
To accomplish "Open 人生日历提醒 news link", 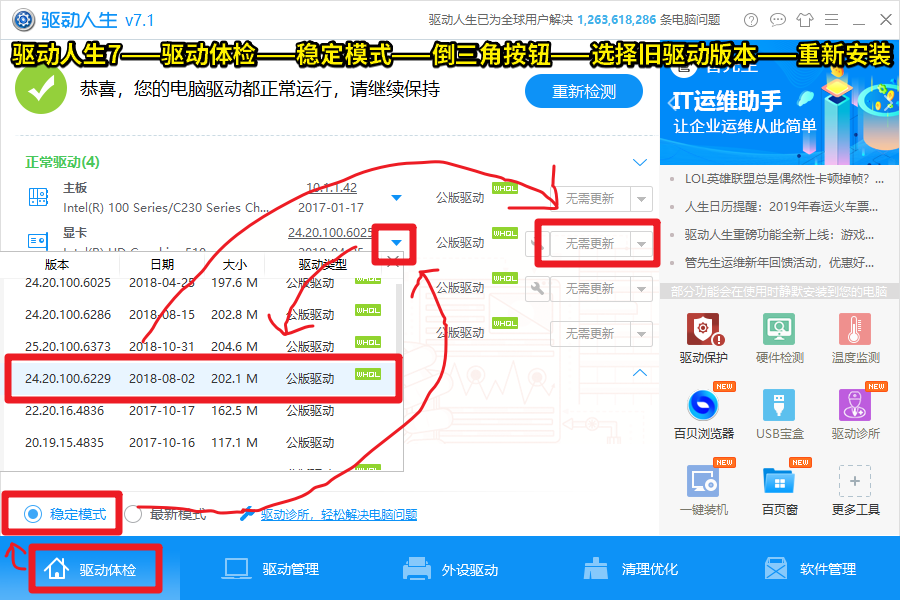I will coord(781,207).
